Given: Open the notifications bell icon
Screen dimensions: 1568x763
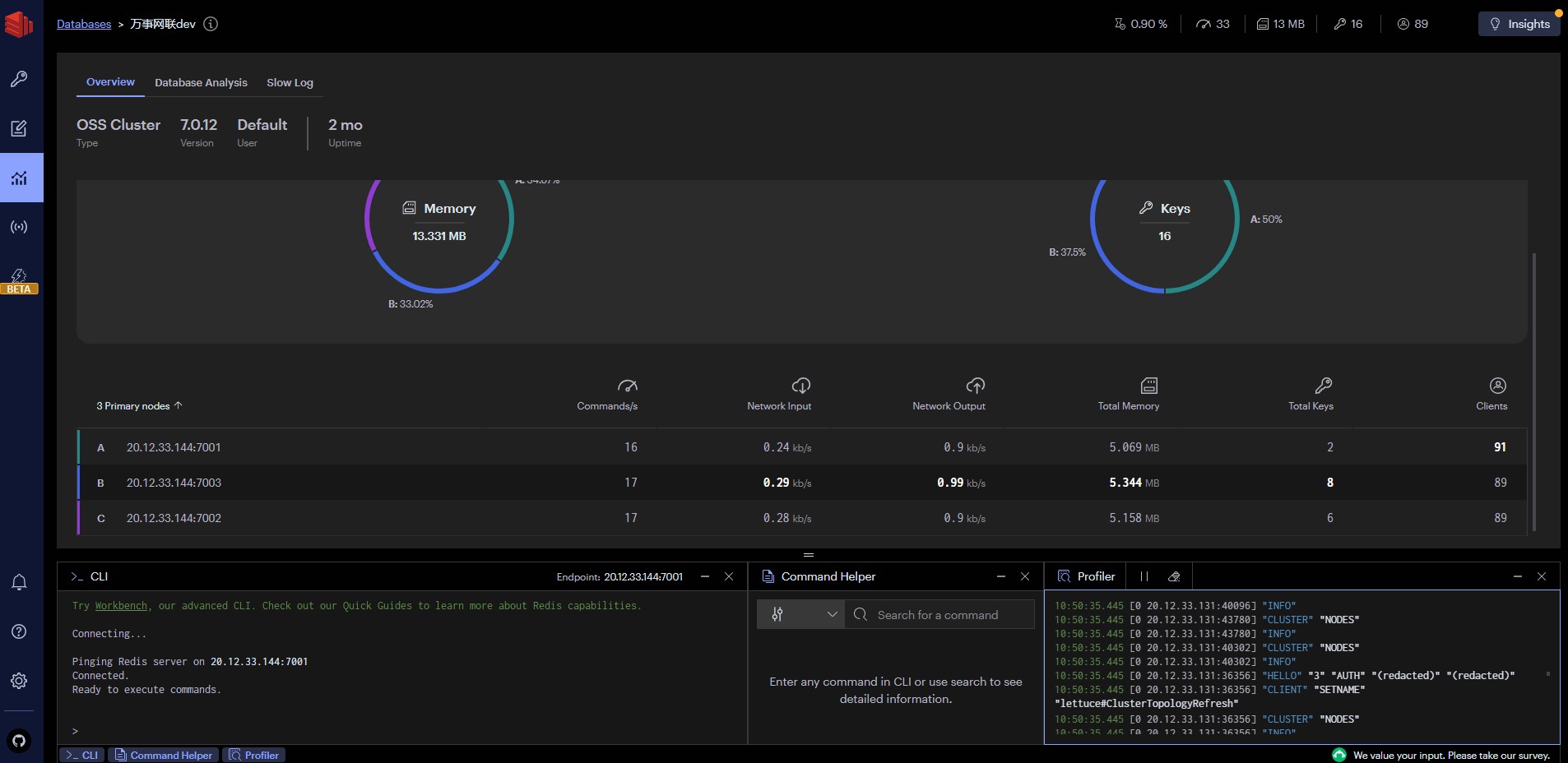Looking at the screenshot, I should point(19,582).
